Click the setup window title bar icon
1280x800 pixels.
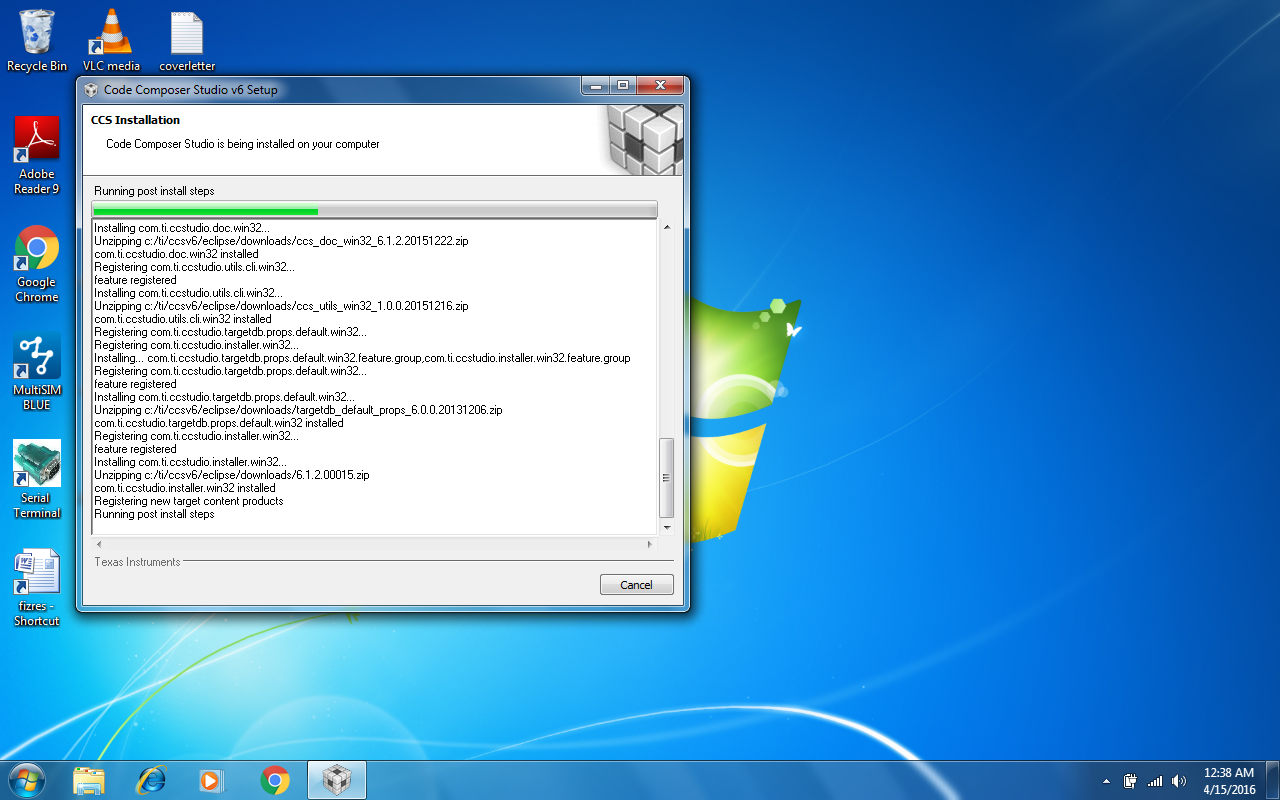point(92,90)
